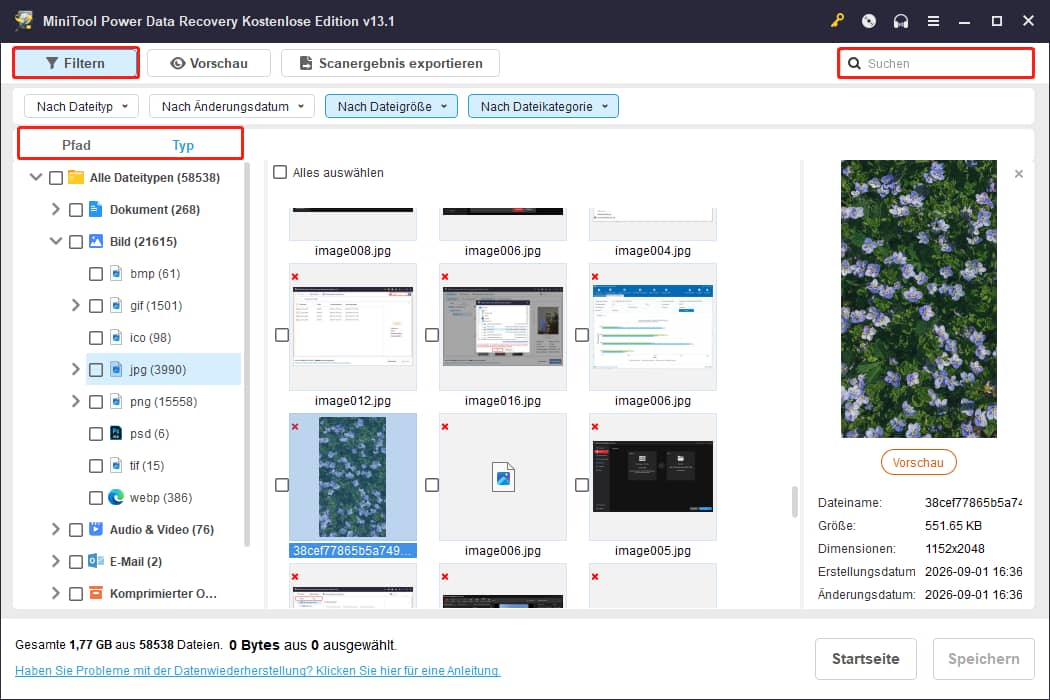
Task: Click Scanergebnis exportieren button
Action: pos(390,63)
